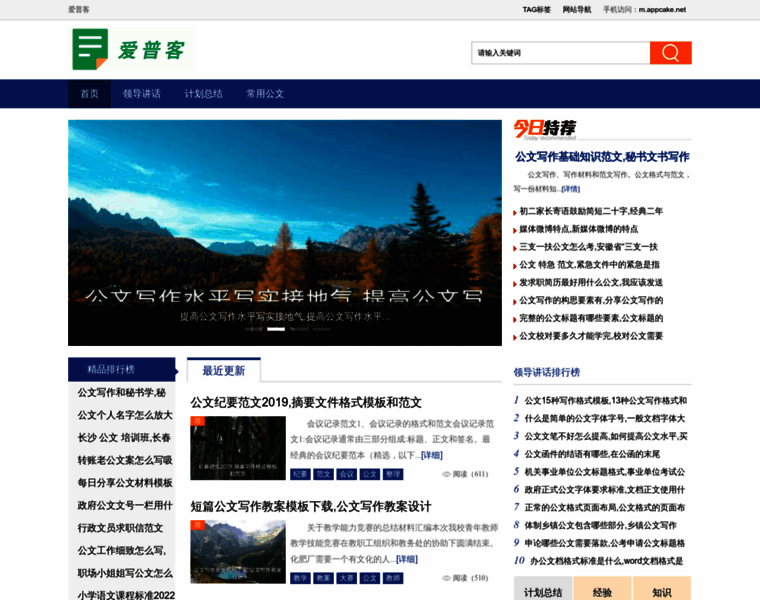This screenshot has height=600, width=760.
Task: Open 计划总结 in the top navigation
Action: point(204,94)
